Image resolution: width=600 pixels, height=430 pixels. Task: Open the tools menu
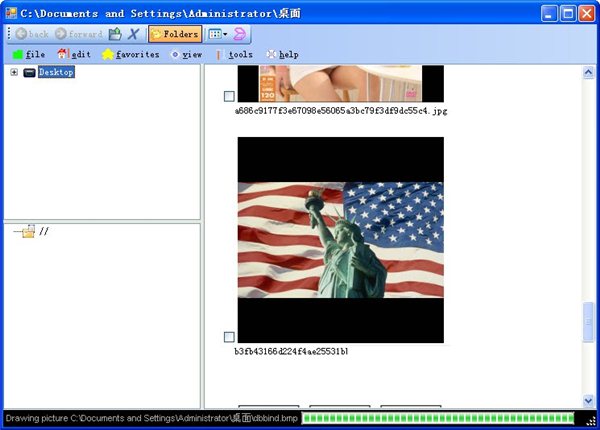[234, 54]
